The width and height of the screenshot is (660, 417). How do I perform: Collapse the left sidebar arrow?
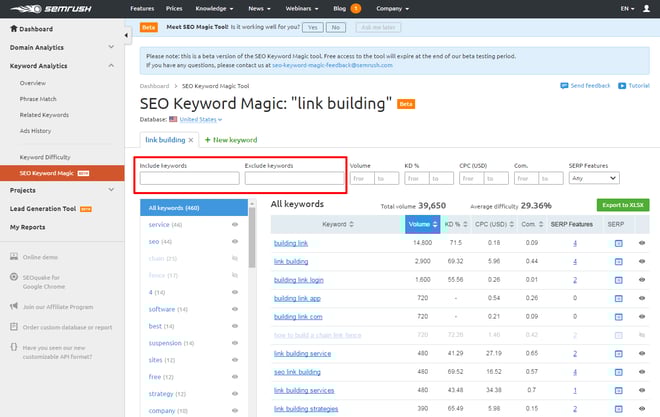click(x=126, y=35)
